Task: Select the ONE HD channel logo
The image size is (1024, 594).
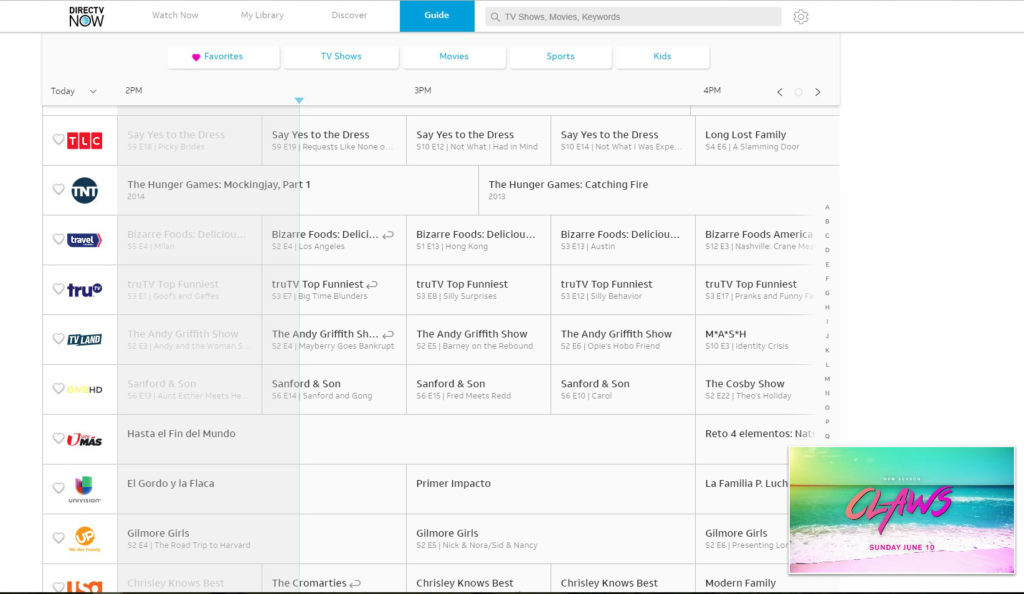Action: click(x=84, y=390)
